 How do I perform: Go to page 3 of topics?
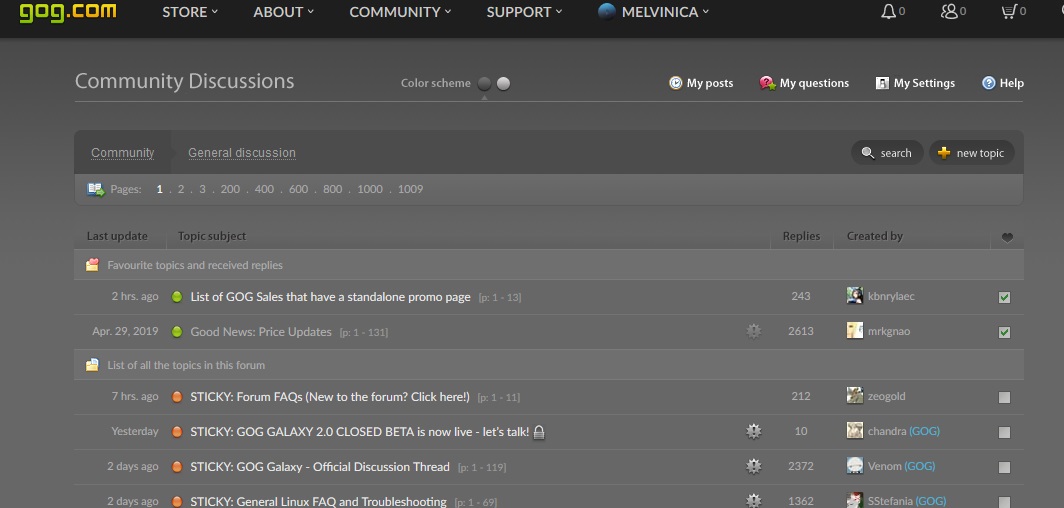point(202,189)
